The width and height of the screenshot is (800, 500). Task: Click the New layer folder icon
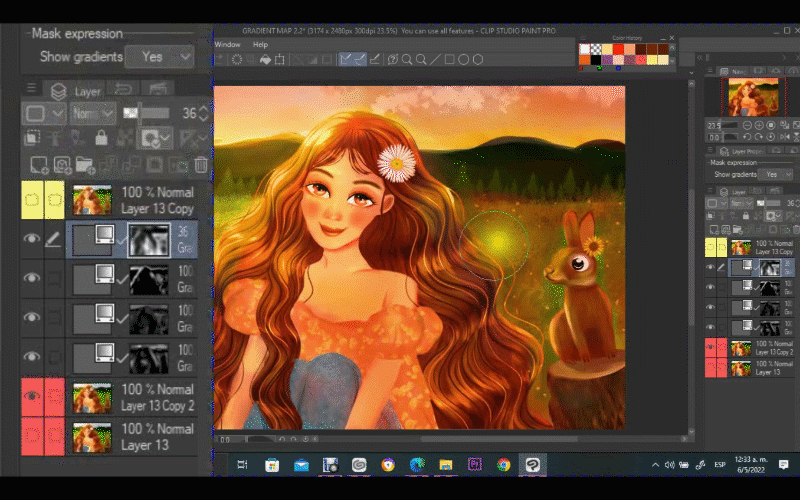click(x=84, y=164)
